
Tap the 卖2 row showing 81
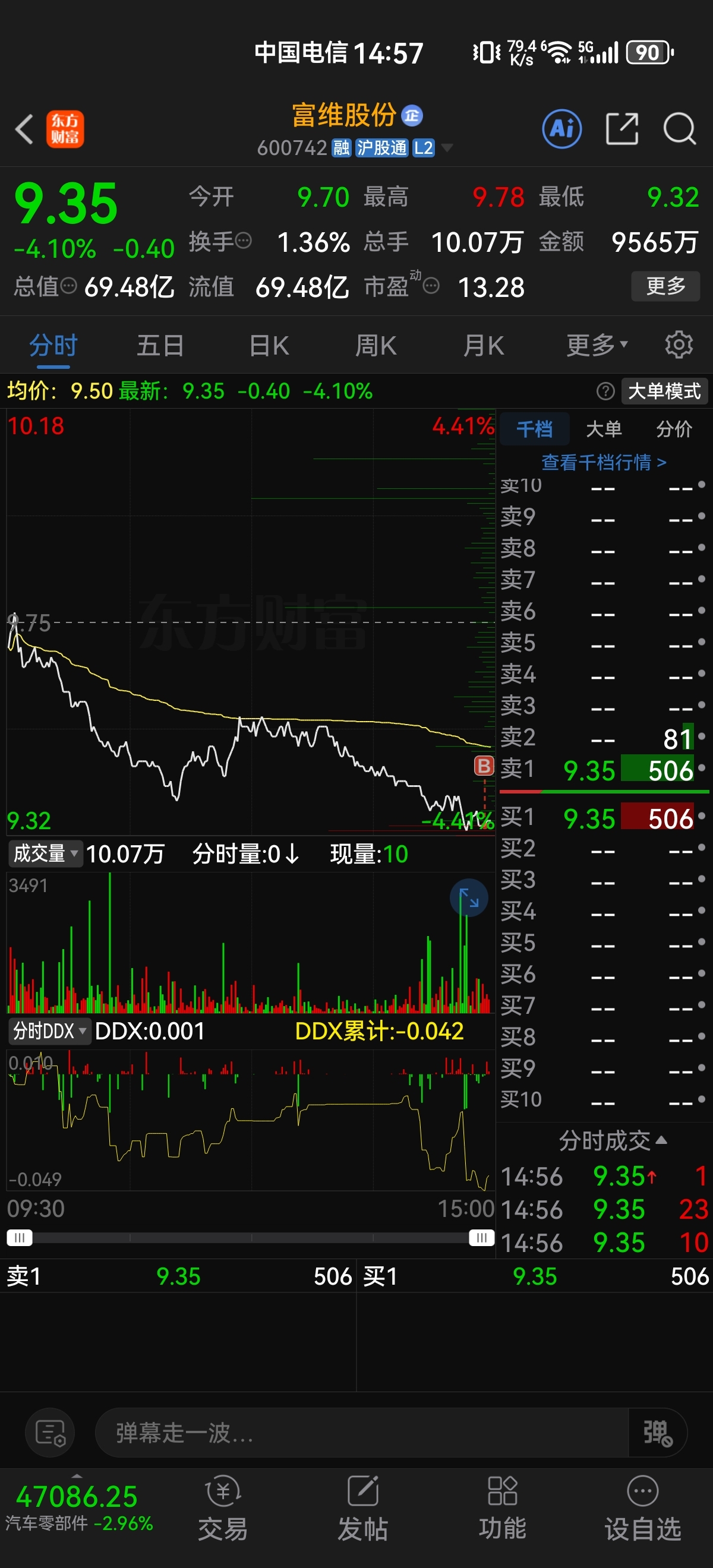click(605, 738)
